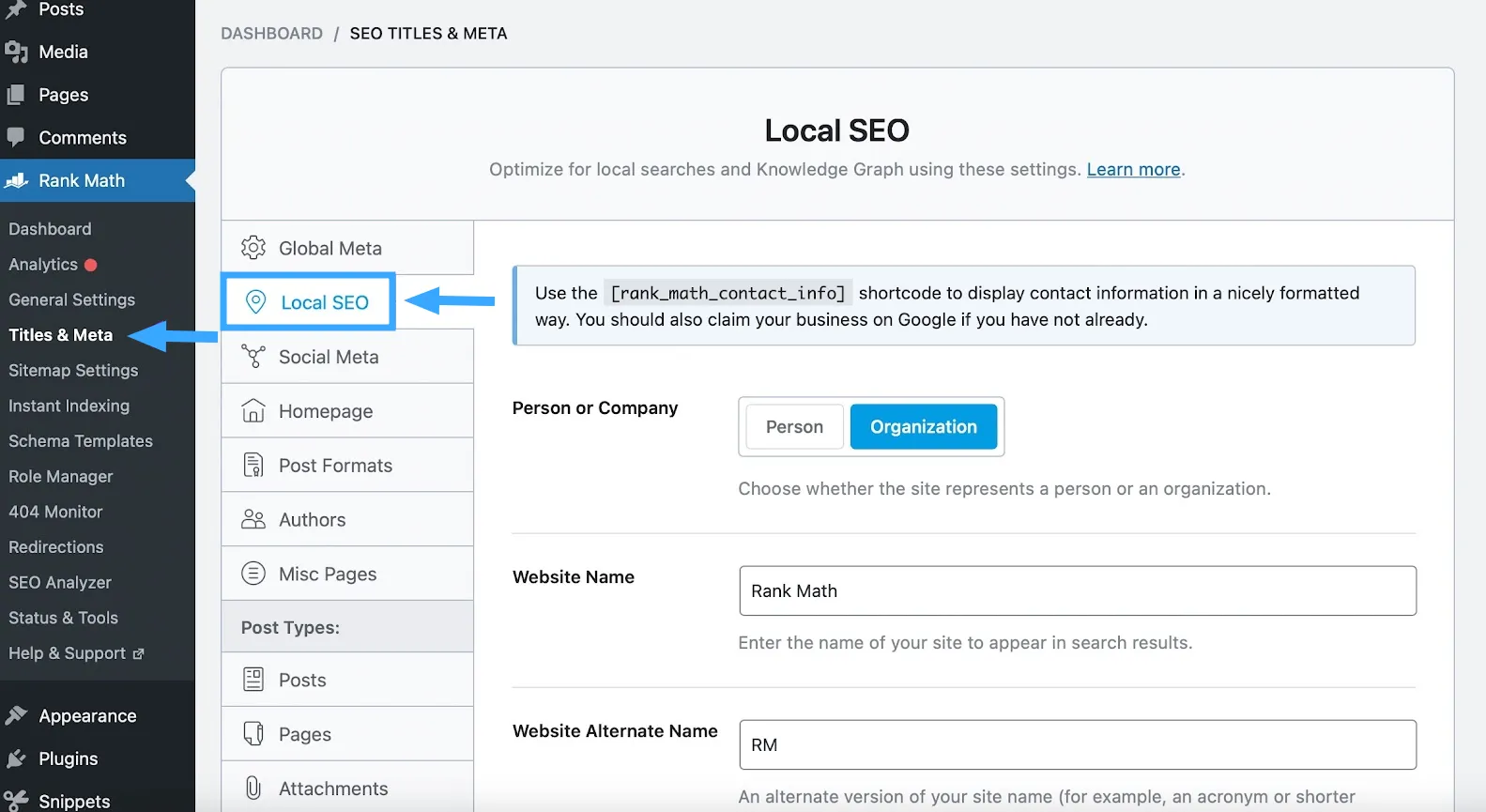The height and width of the screenshot is (812, 1486).
Task: Click the Comments bubble icon
Action: point(16,137)
